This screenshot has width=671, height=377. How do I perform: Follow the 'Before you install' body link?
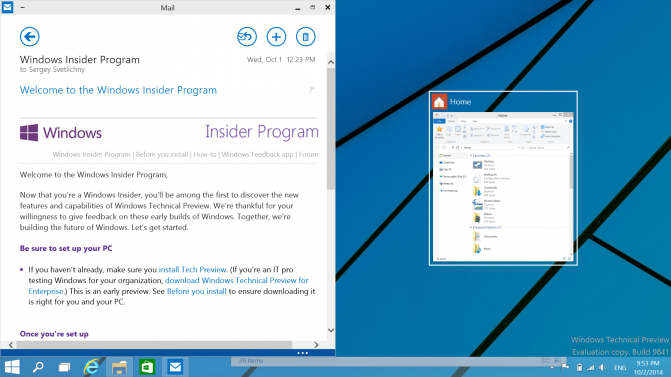click(196, 291)
